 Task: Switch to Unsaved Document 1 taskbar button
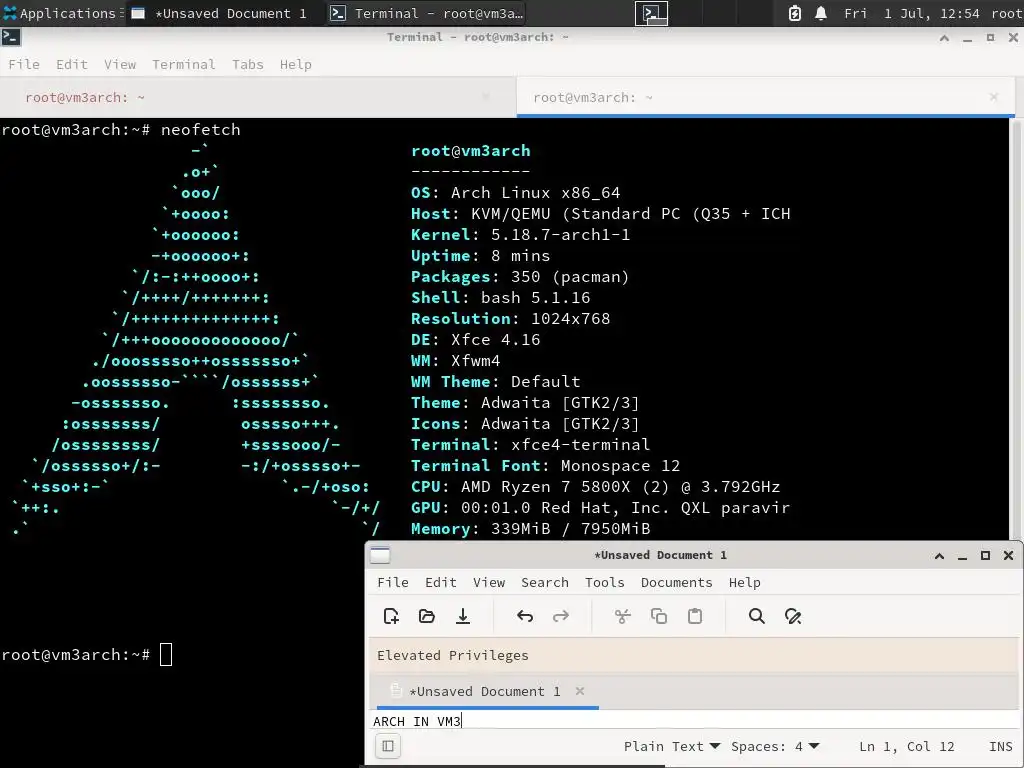coord(222,13)
